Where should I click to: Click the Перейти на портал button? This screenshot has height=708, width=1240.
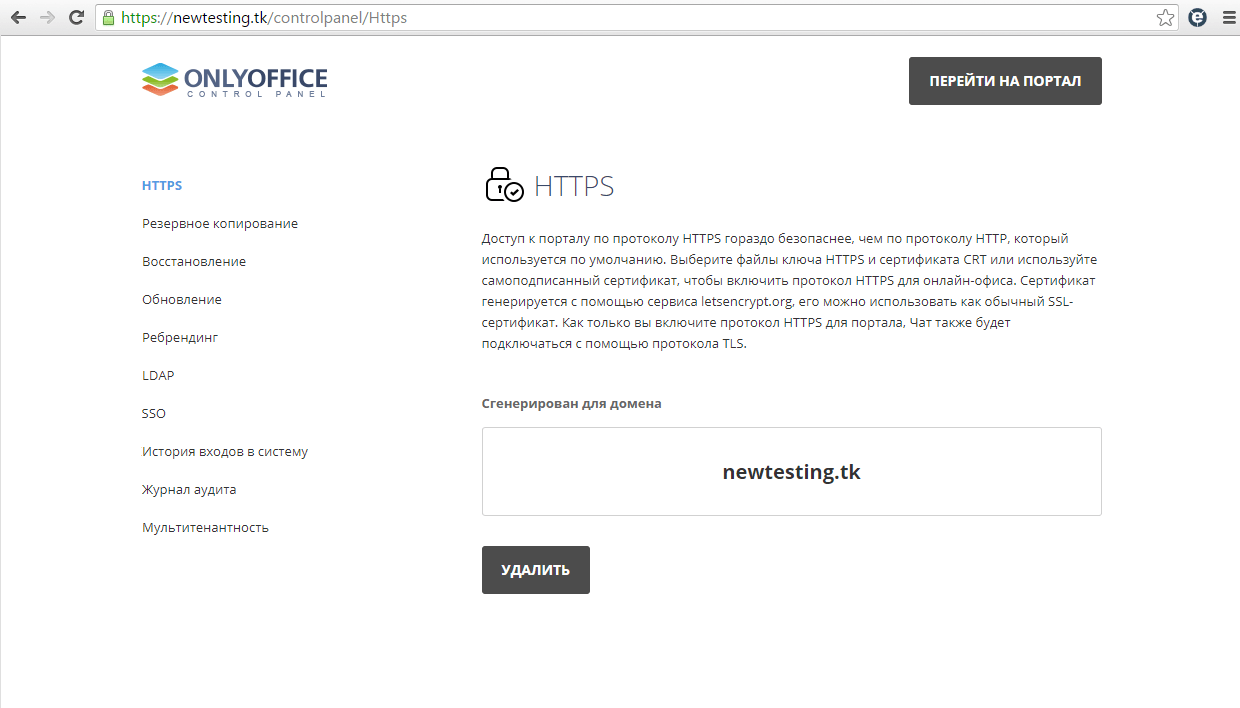[x=1005, y=81]
